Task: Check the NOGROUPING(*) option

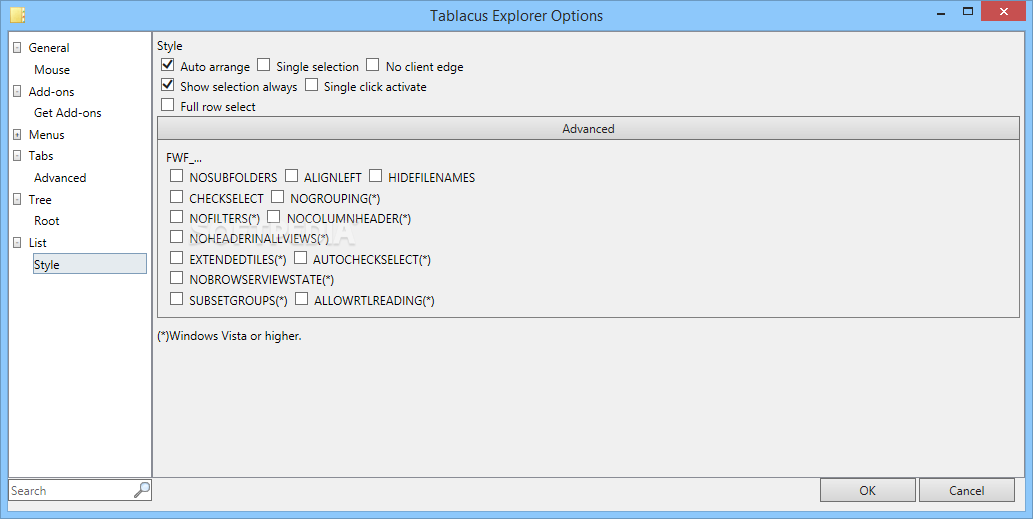Action: click(x=277, y=196)
